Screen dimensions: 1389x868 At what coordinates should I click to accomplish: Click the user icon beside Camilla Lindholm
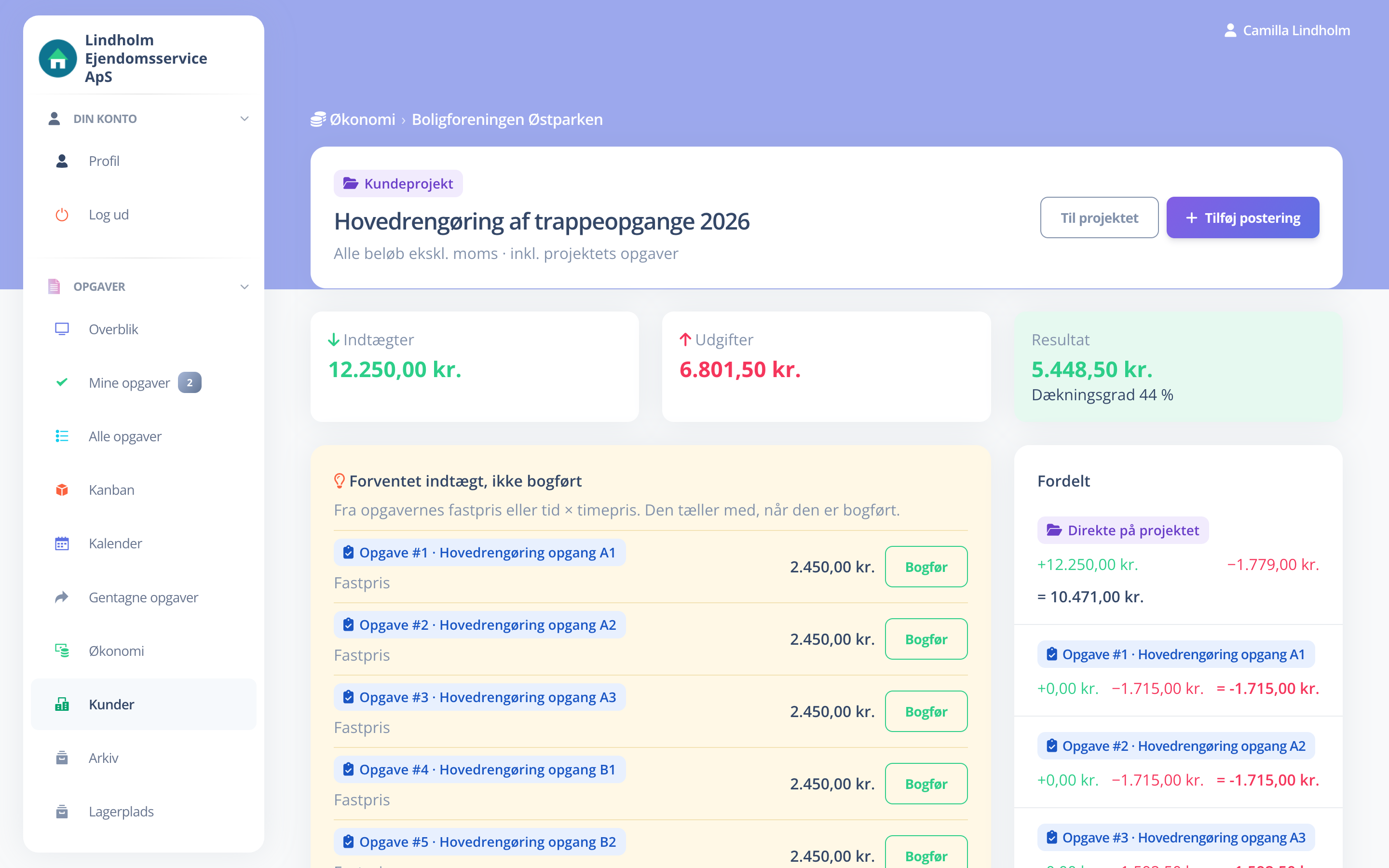tap(1230, 30)
